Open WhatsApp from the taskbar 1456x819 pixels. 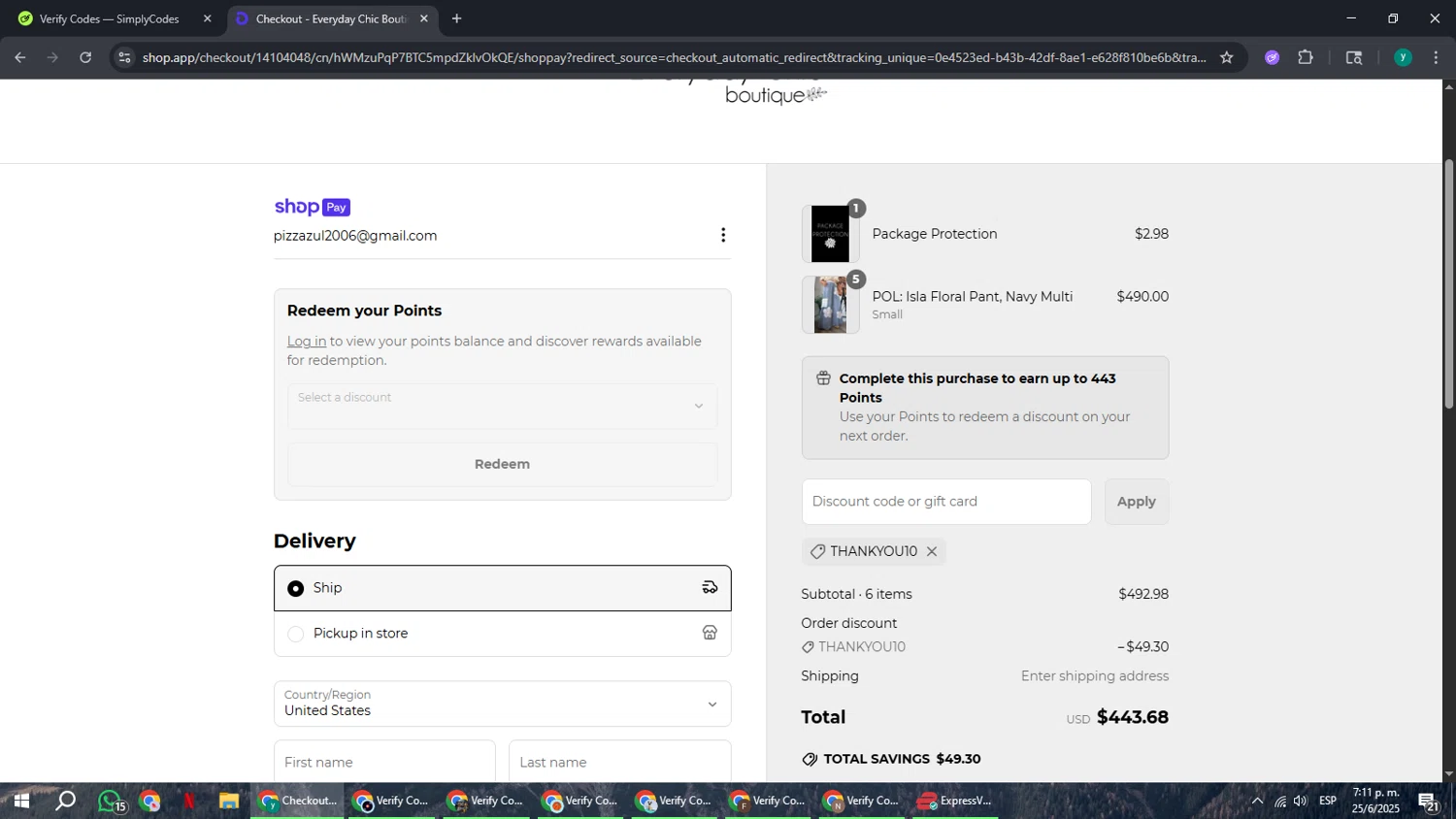click(110, 801)
